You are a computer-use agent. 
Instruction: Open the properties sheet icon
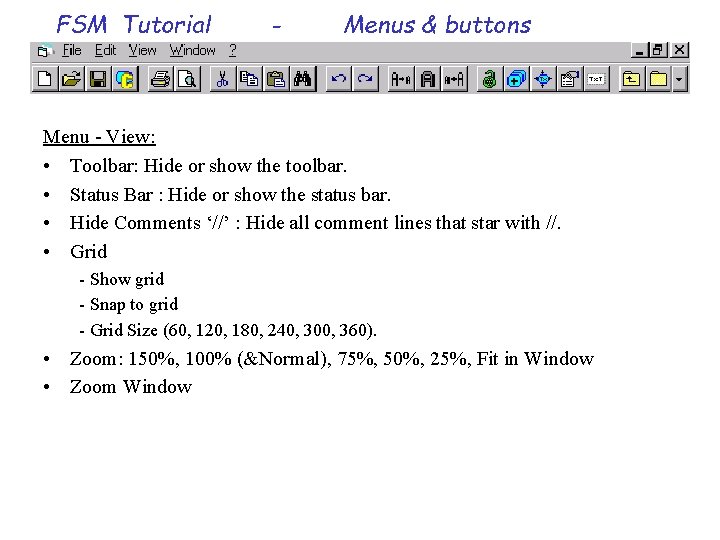point(570,79)
